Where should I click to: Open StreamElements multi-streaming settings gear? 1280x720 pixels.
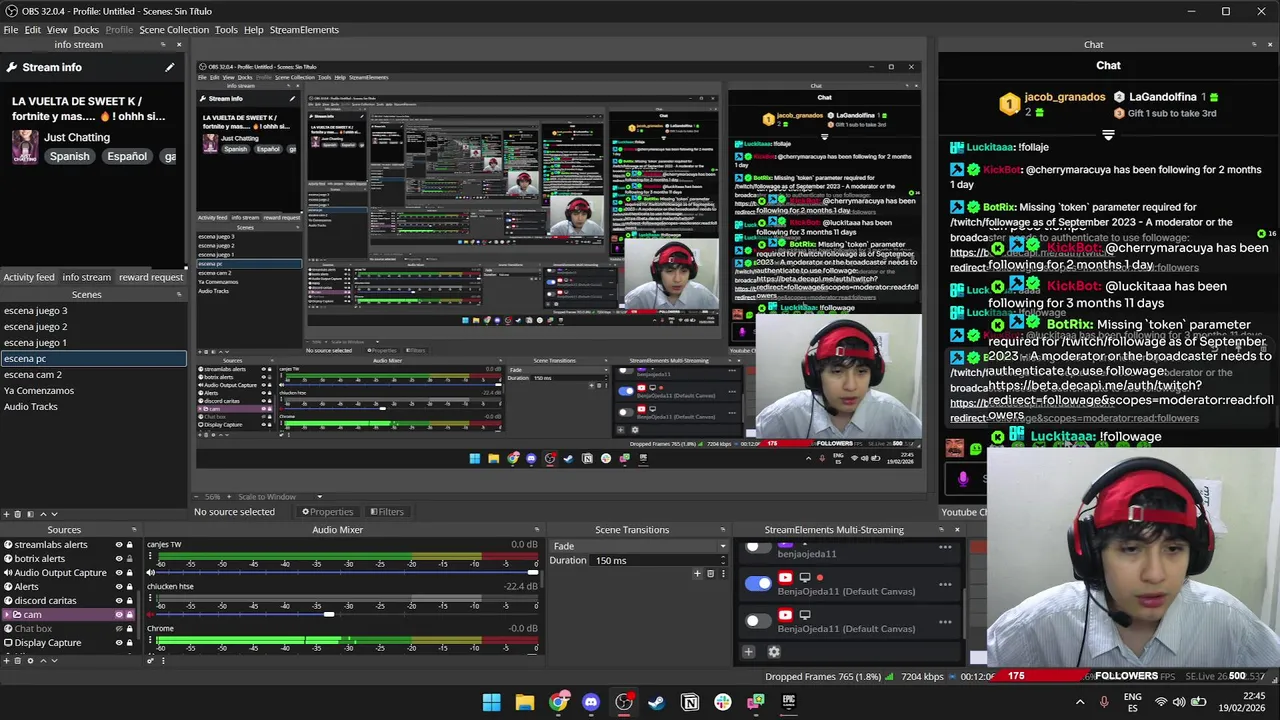pyautogui.click(x=774, y=652)
